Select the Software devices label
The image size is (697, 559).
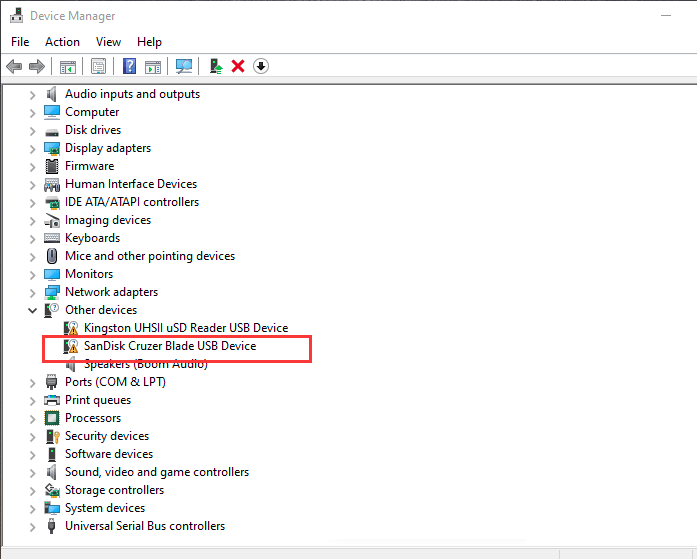point(109,454)
